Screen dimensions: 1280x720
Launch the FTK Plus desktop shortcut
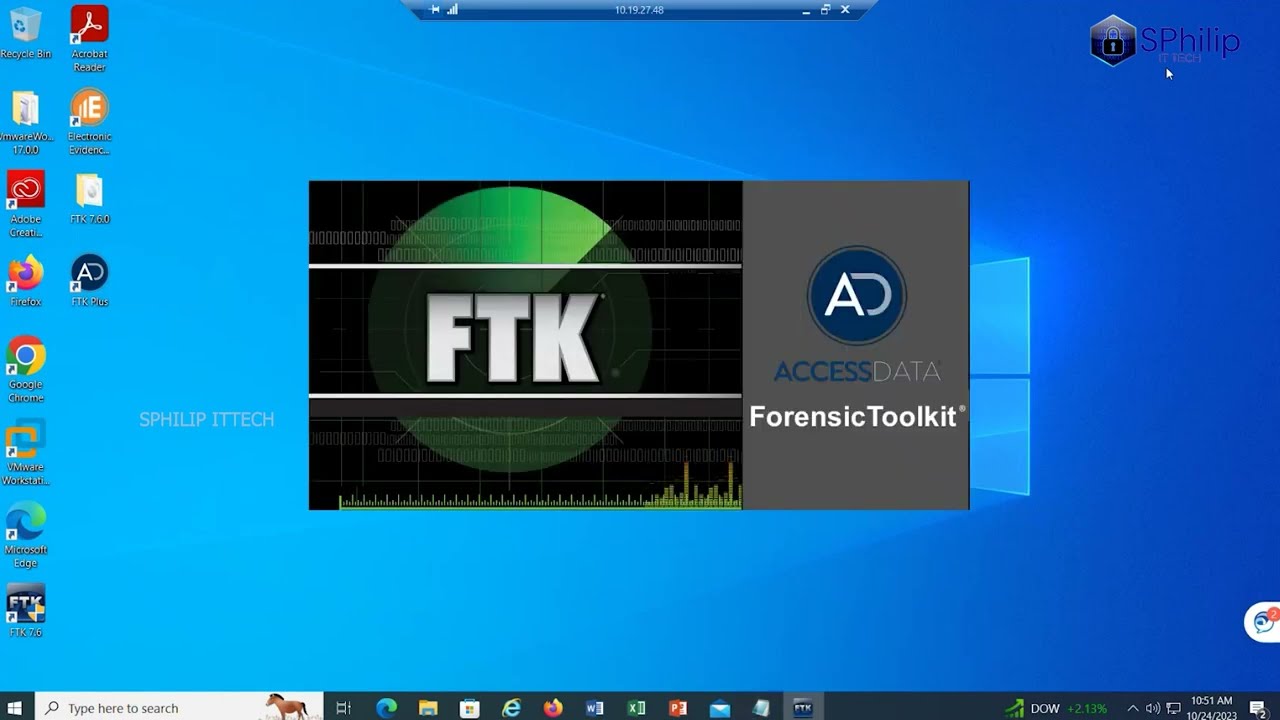tap(89, 281)
